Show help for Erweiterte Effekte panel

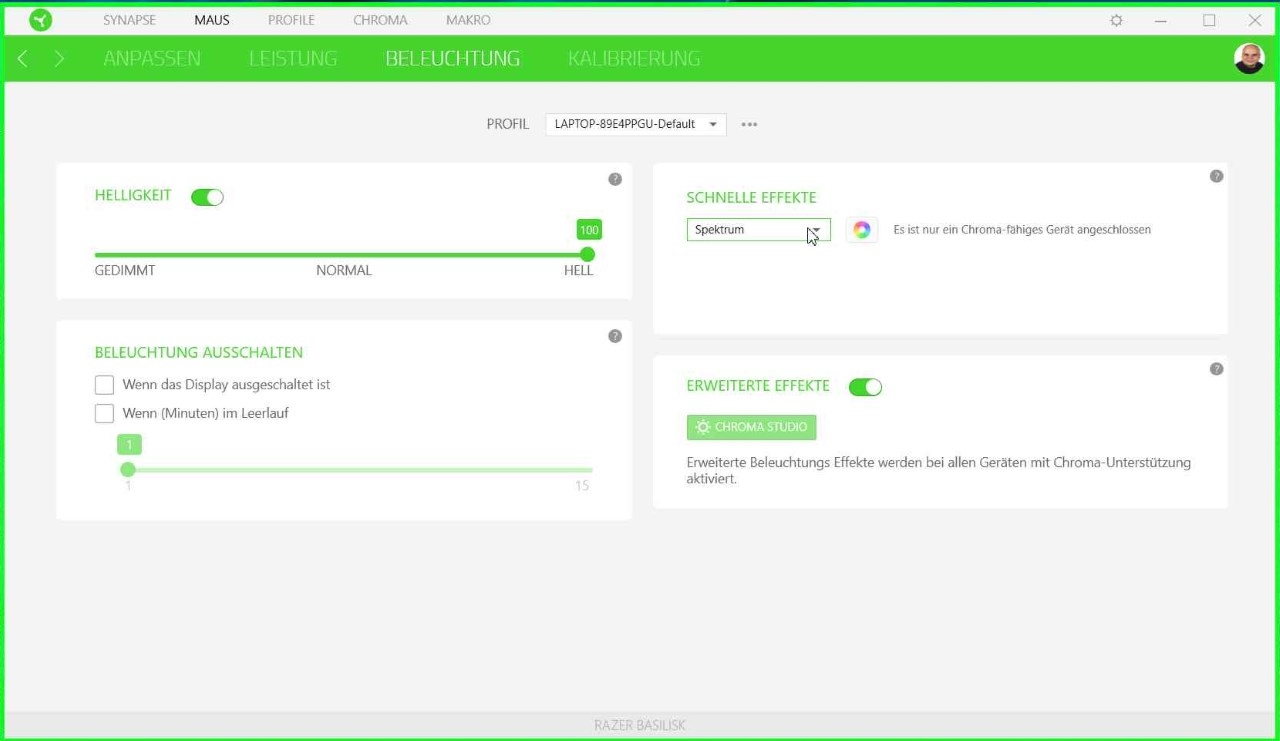(x=1216, y=369)
